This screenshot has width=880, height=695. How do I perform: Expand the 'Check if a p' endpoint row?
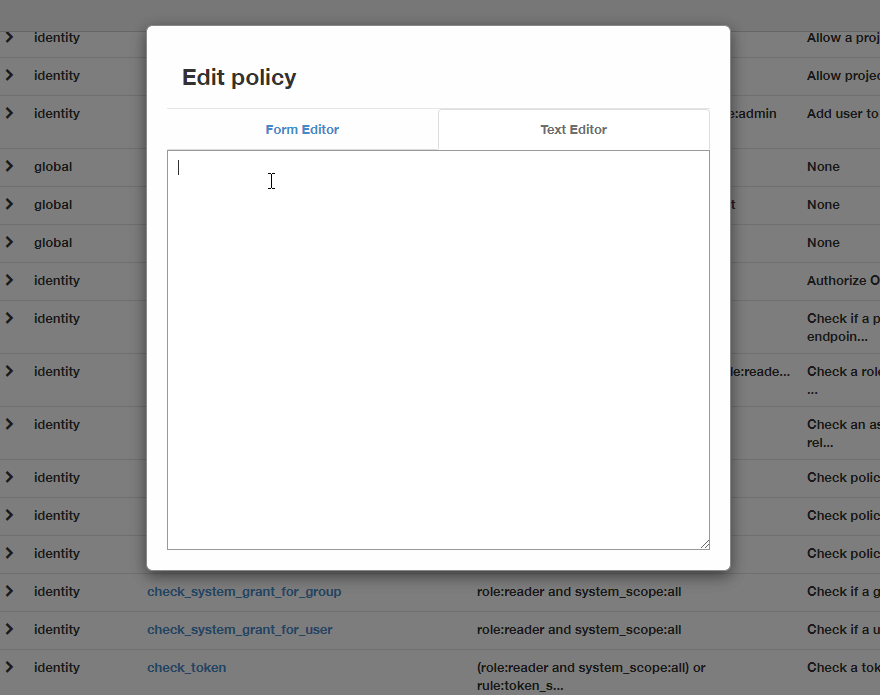point(9,318)
